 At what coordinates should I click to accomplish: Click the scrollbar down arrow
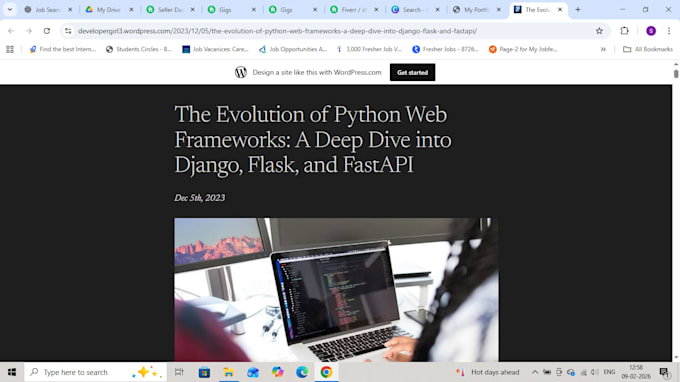click(x=676, y=357)
